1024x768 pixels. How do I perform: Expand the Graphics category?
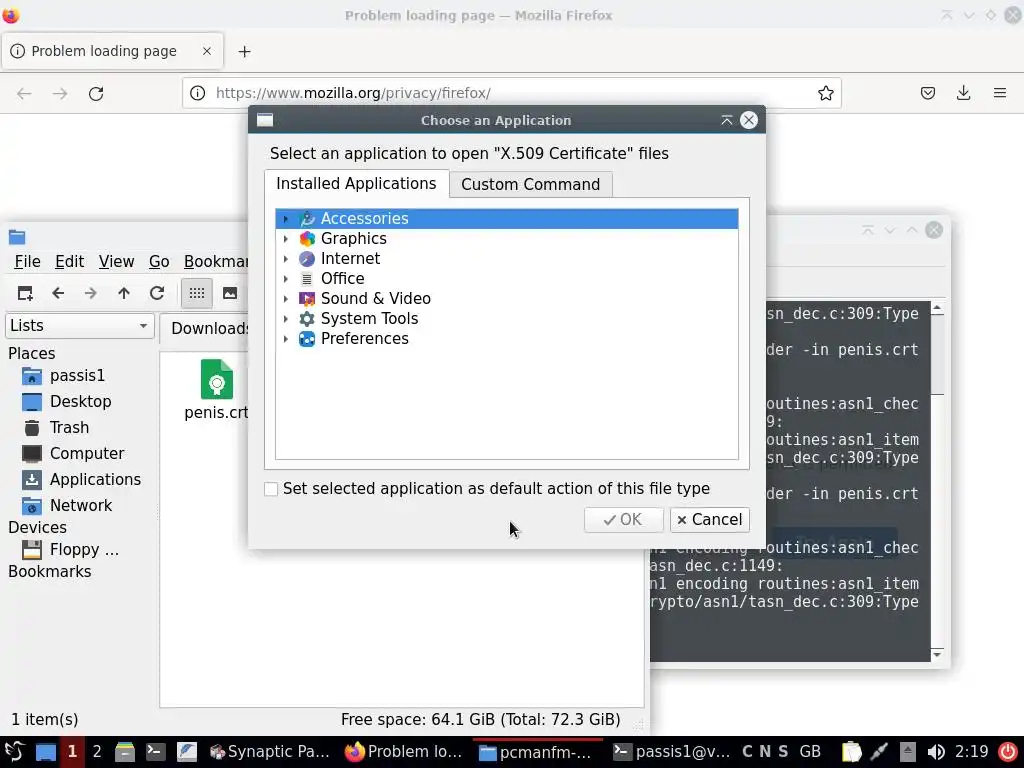pyautogui.click(x=285, y=239)
